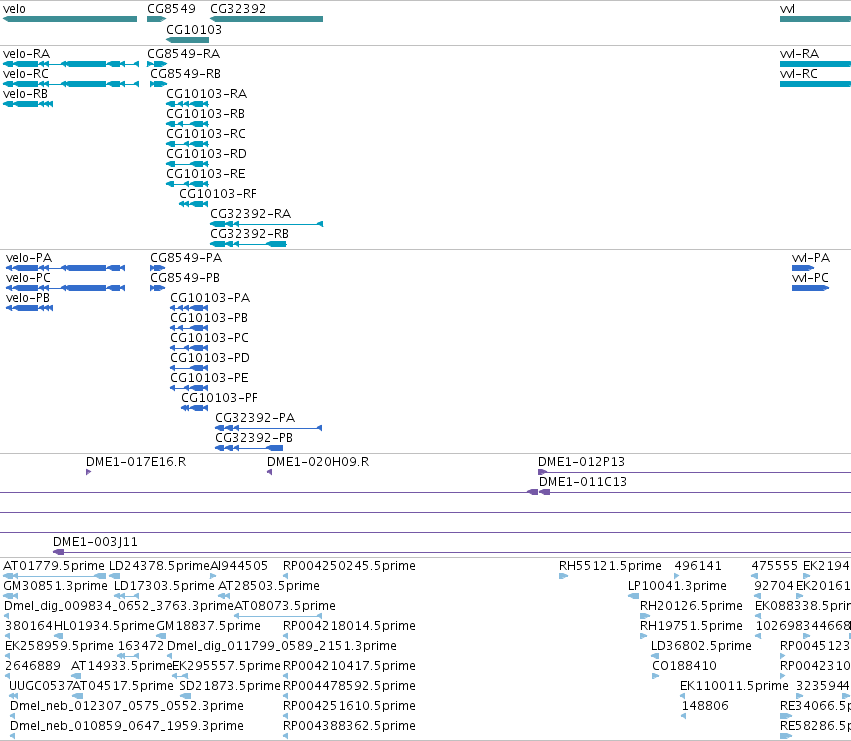The height and width of the screenshot is (741, 851).
Task: Click the DME1-003J11 clone label
Action: pyautogui.click(x=96, y=542)
